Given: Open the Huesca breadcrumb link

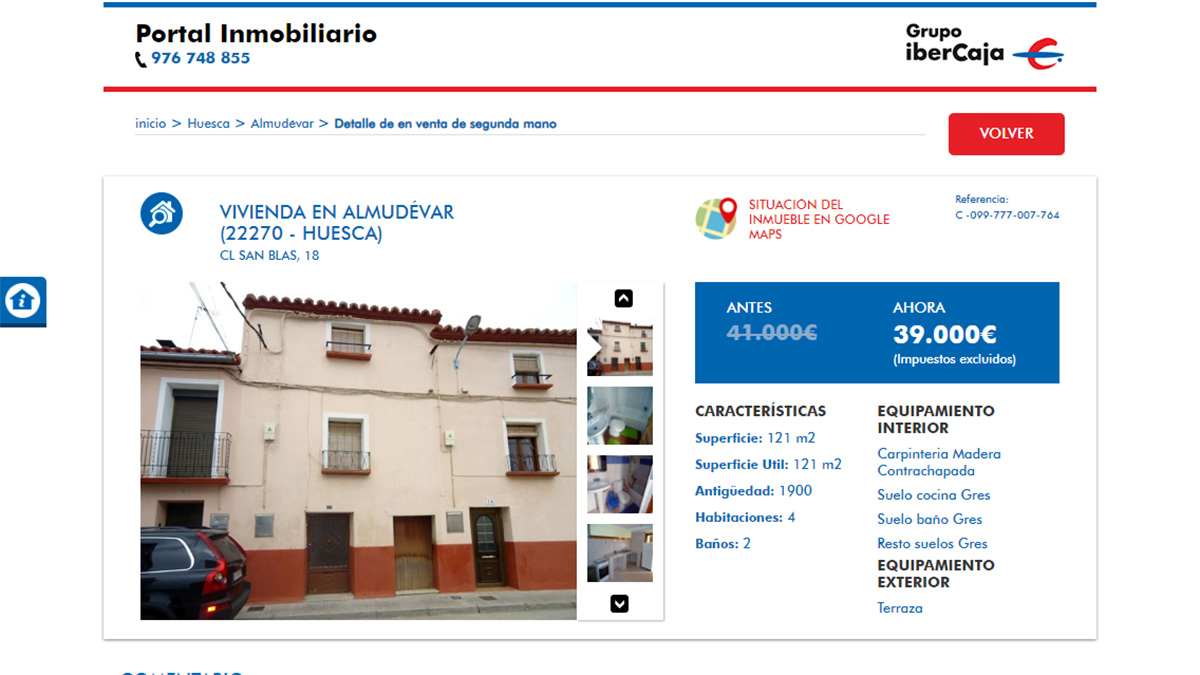Looking at the screenshot, I should (208, 124).
